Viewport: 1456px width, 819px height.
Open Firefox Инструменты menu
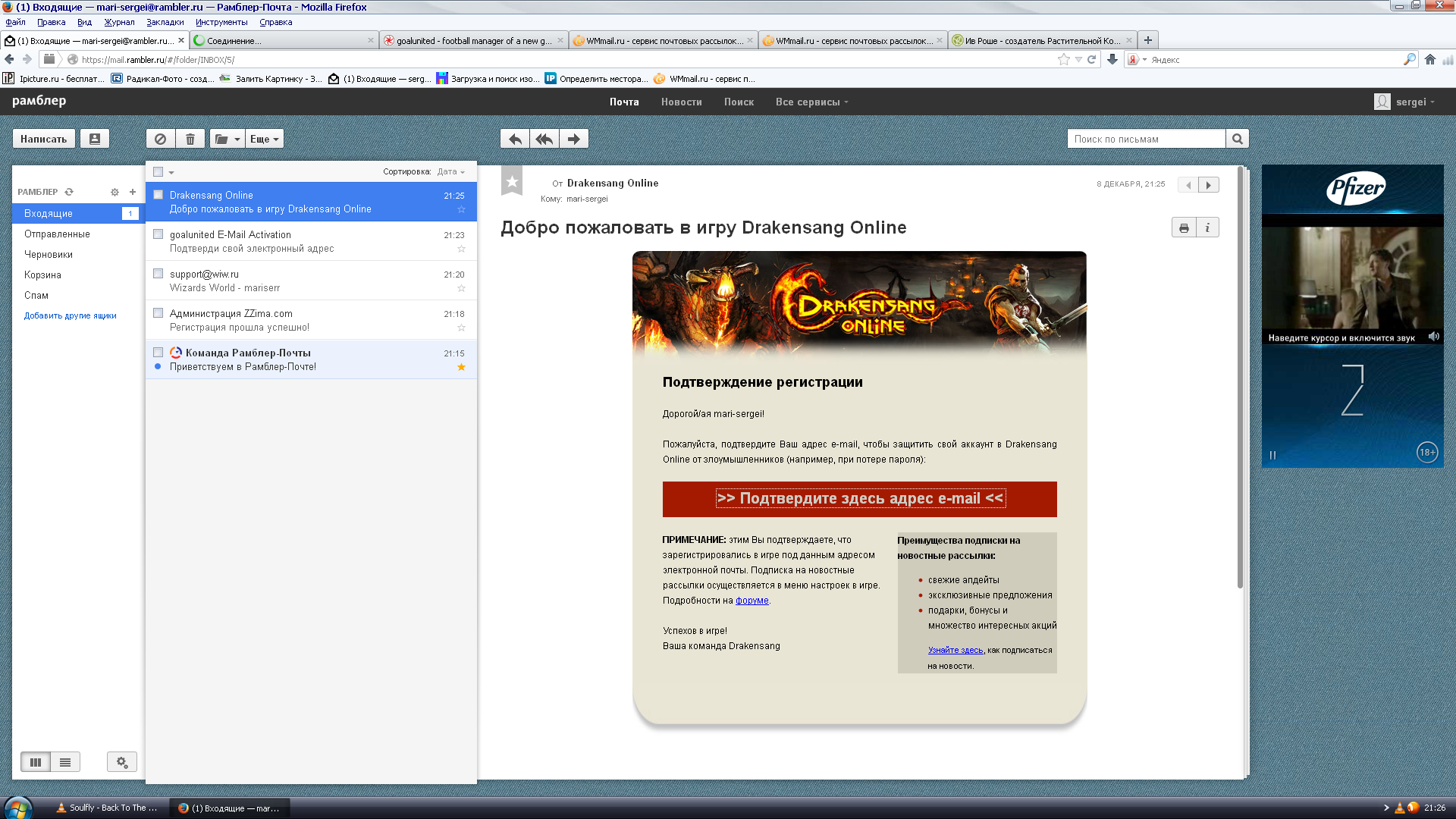coord(221,22)
